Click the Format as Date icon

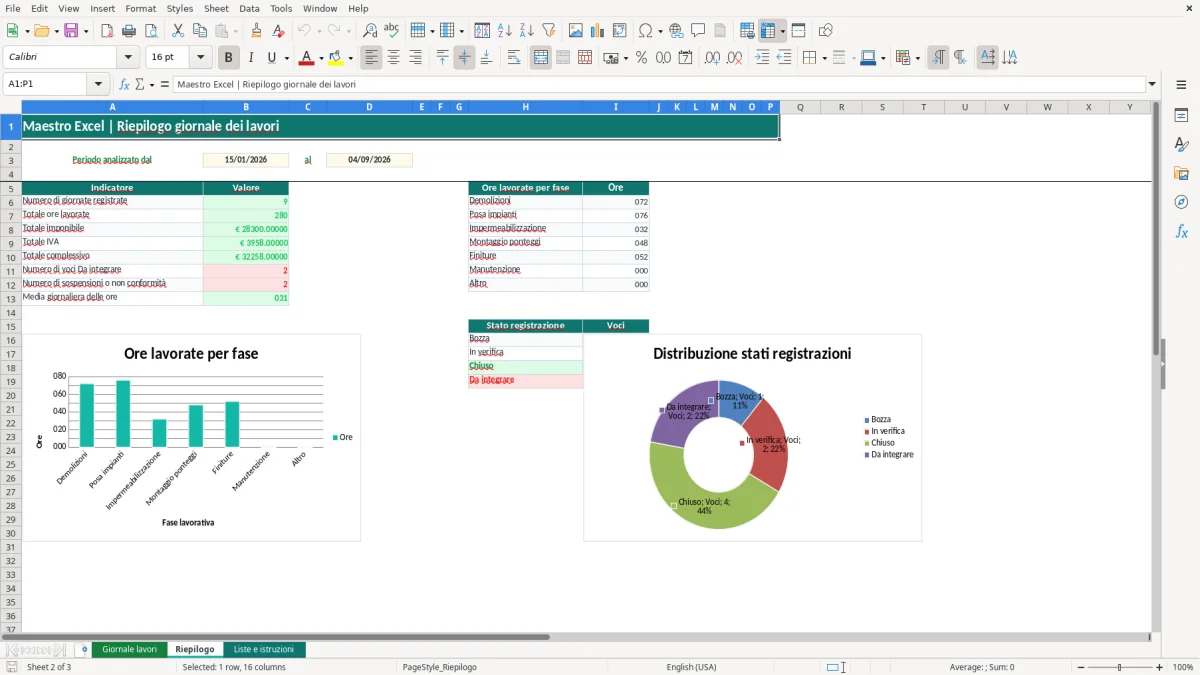[x=685, y=58]
